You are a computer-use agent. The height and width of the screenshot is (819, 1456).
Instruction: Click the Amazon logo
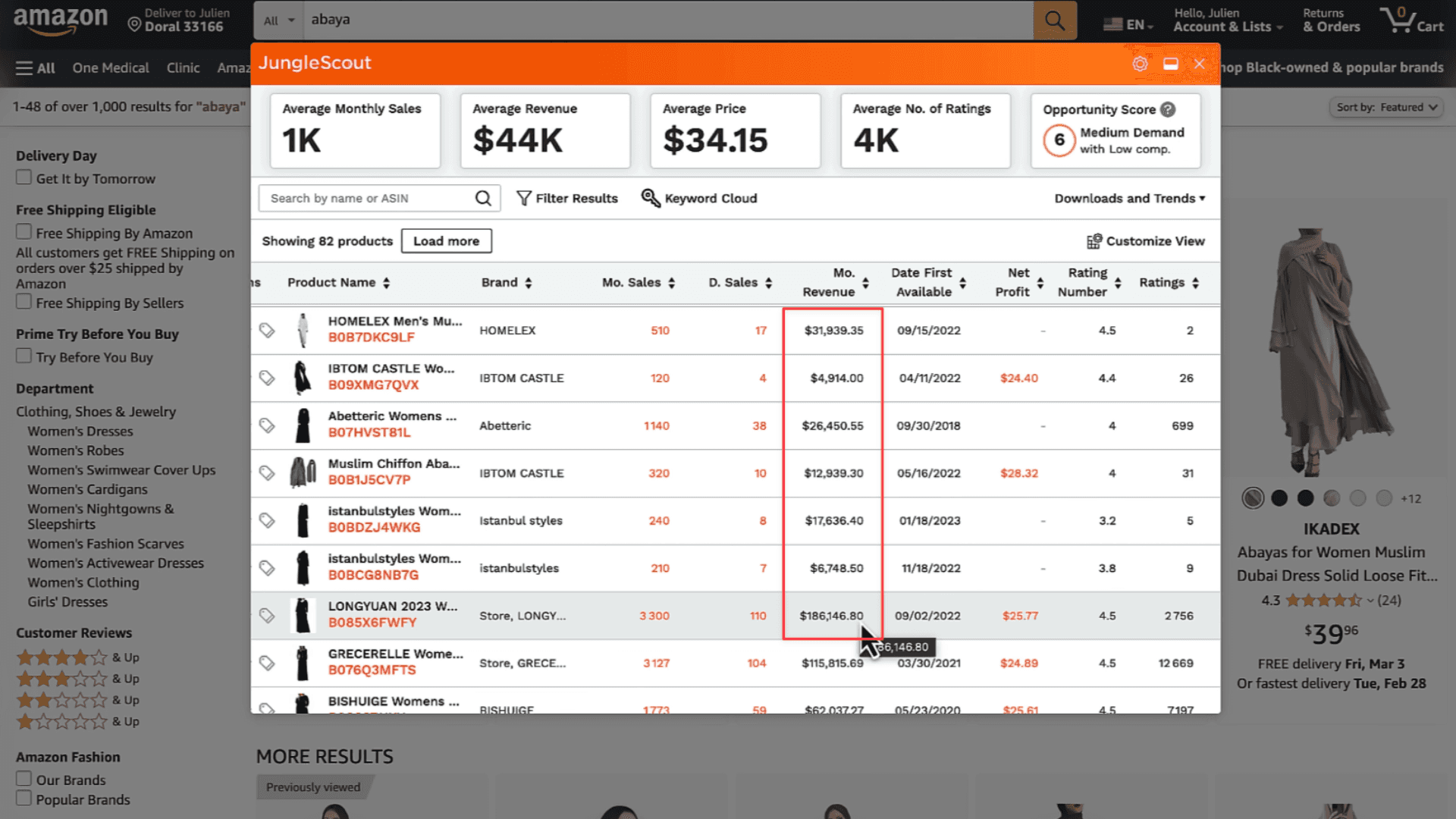pyautogui.click(x=61, y=20)
